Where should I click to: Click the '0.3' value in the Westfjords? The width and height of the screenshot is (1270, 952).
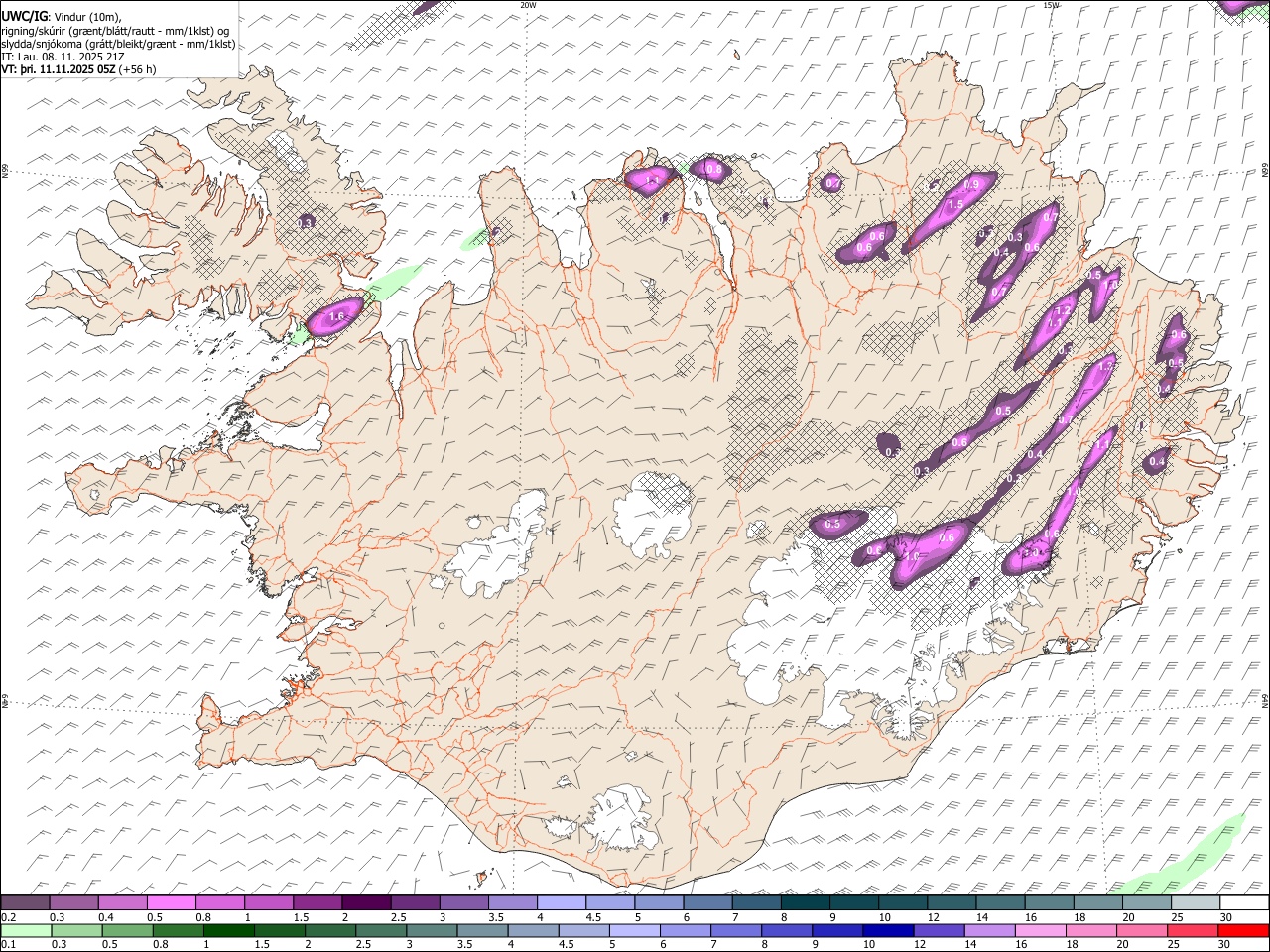pos(307,223)
